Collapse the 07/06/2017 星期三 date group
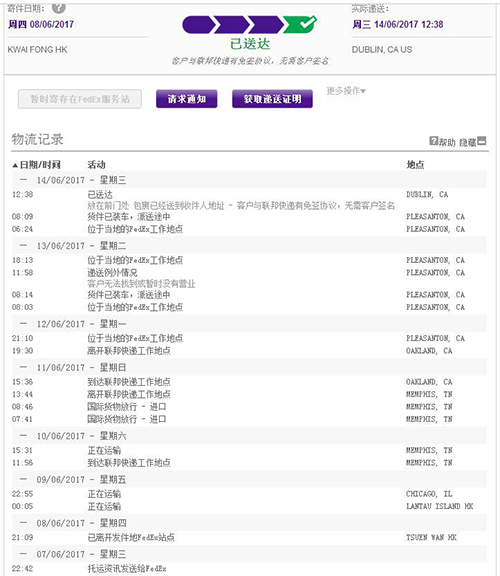The height and width of the screenshot is (576, 500). click(24, 554)
